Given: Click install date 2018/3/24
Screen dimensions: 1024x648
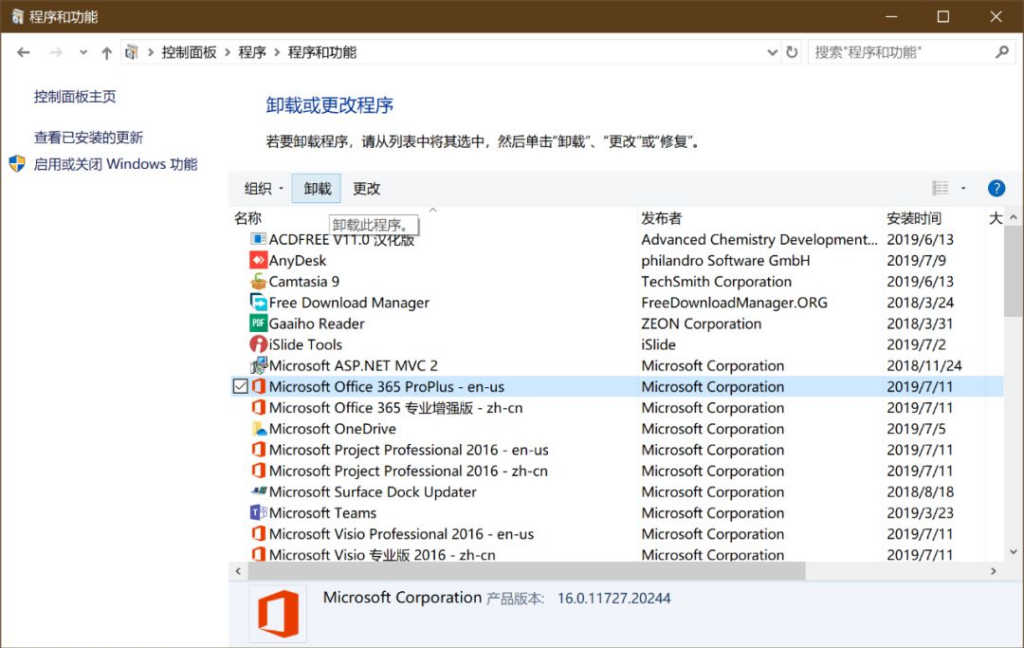Looking at the screenshot, I should [x=920, y=302].
